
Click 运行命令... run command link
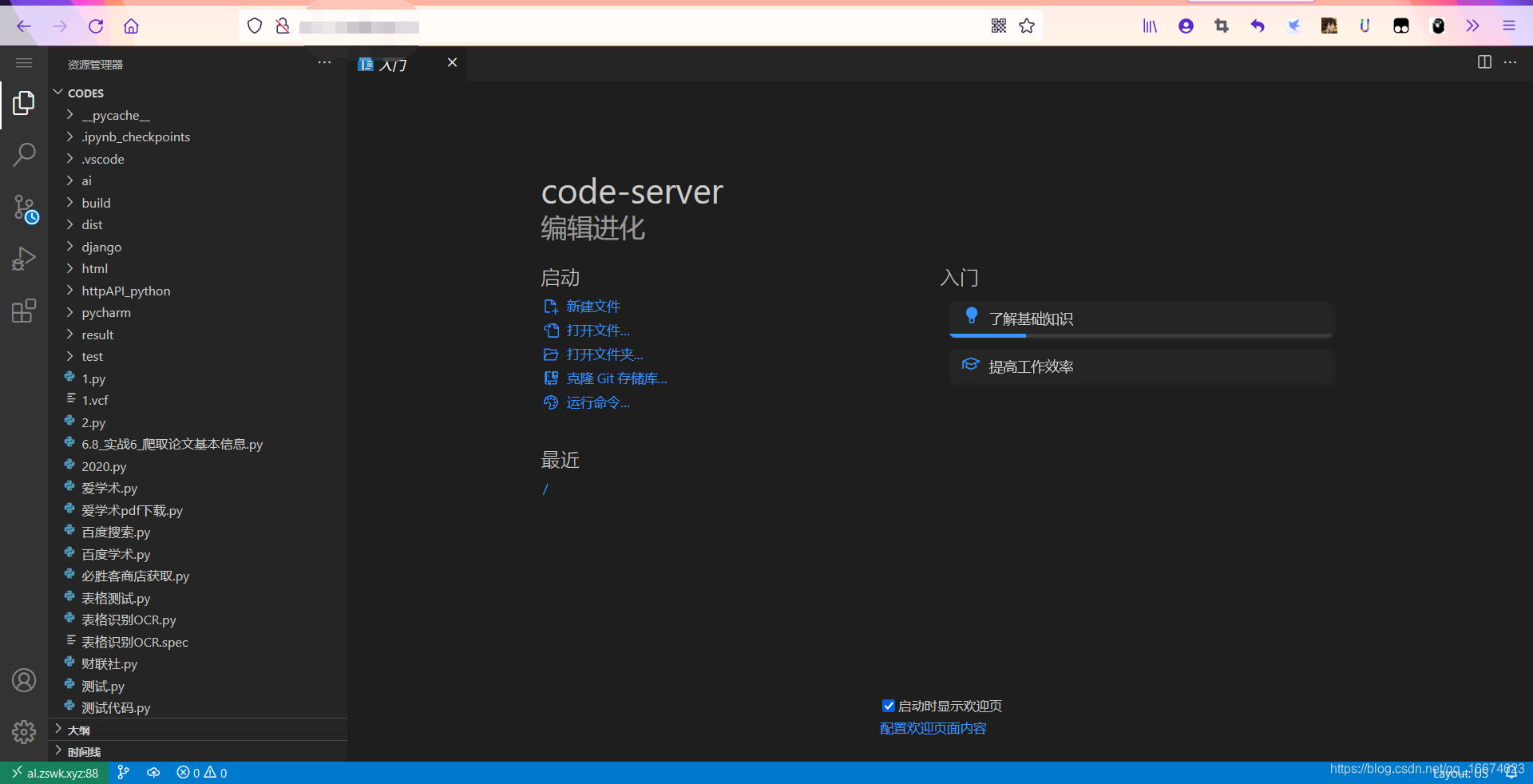(597, 402)
